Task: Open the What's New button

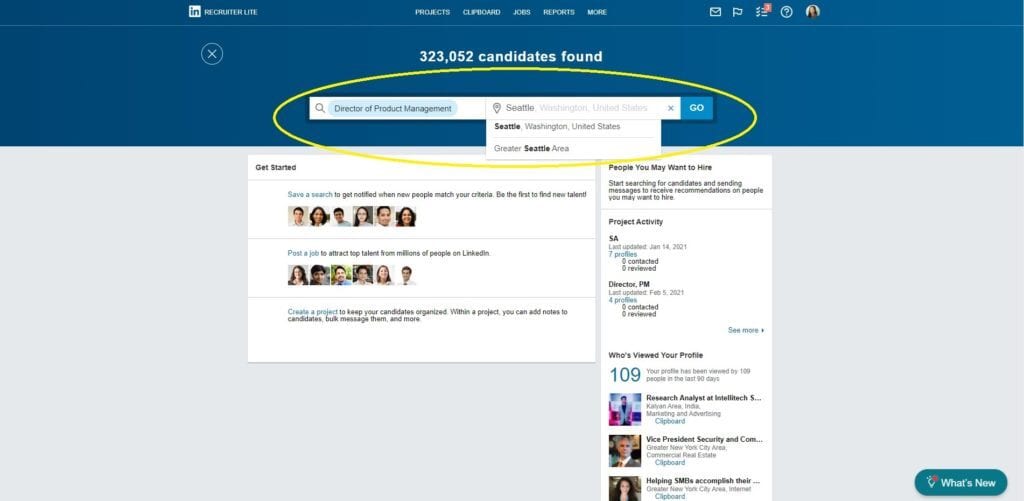Action: [961, 483]
